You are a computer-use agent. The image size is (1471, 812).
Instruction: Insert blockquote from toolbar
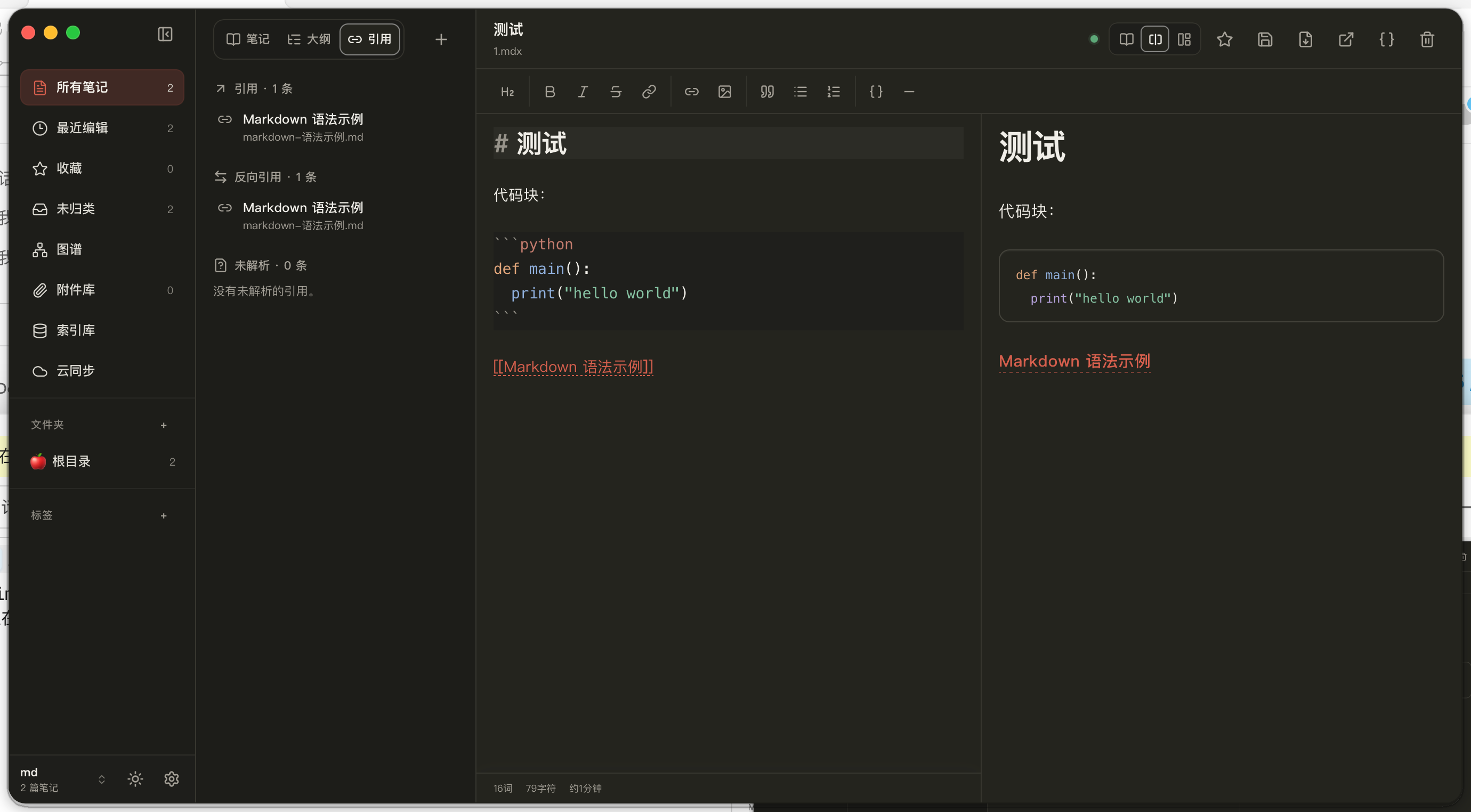[x=767, y=92]
